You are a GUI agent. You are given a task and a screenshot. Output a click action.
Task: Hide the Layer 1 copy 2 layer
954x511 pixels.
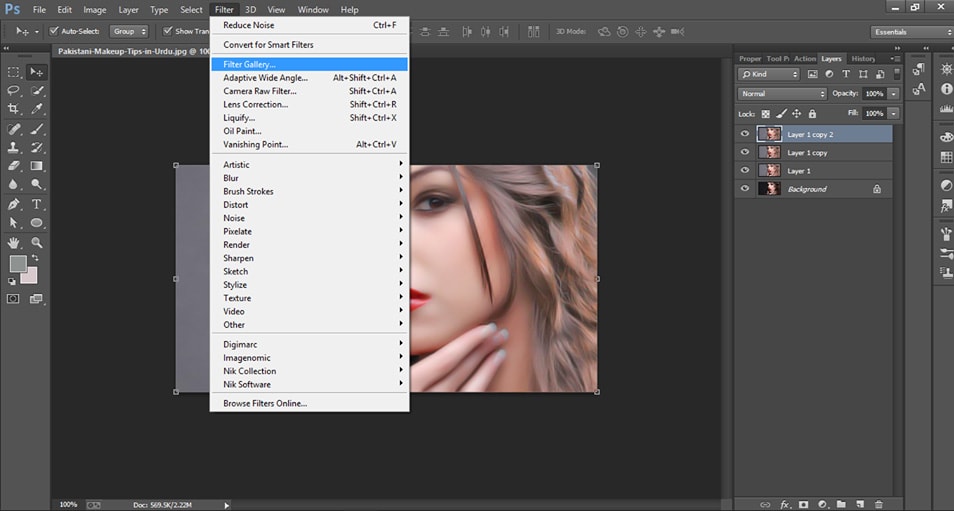point(744,134)
